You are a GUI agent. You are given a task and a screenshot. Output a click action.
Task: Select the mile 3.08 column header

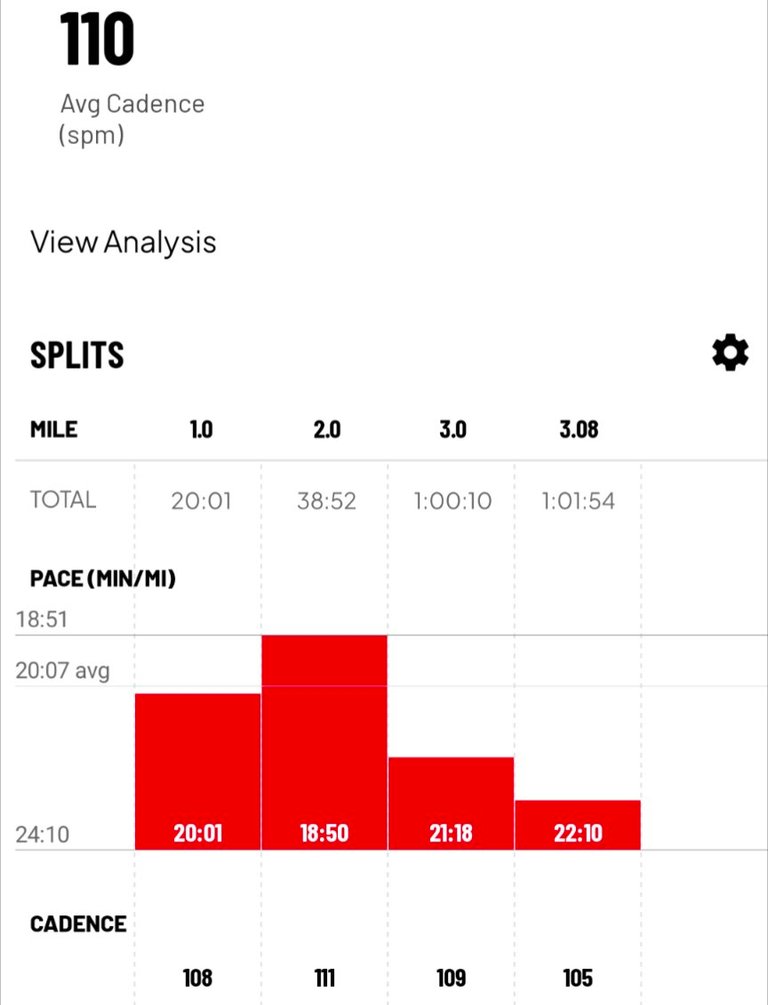click(579, 430)
